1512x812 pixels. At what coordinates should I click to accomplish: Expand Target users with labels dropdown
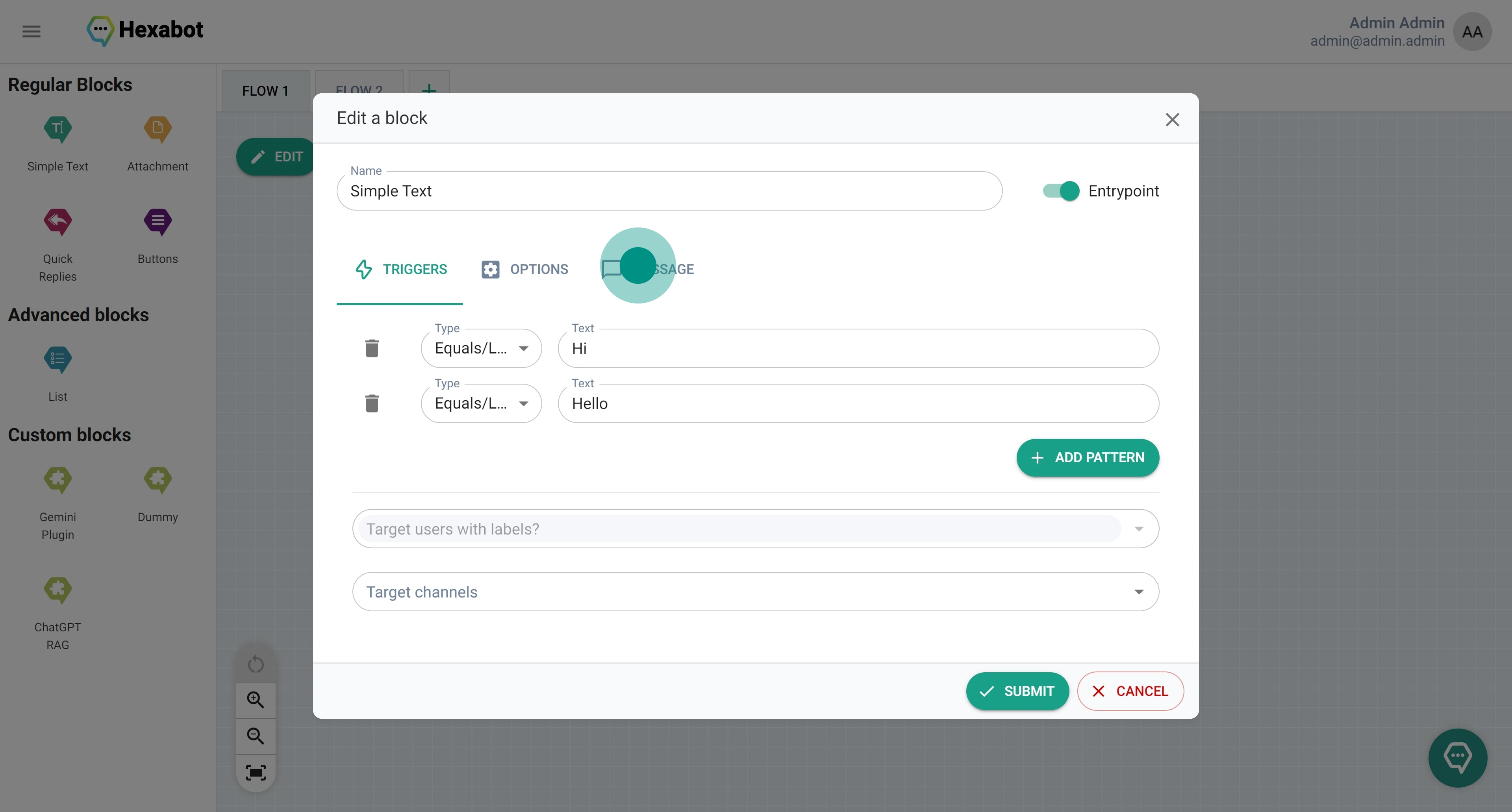(1138, 529)
